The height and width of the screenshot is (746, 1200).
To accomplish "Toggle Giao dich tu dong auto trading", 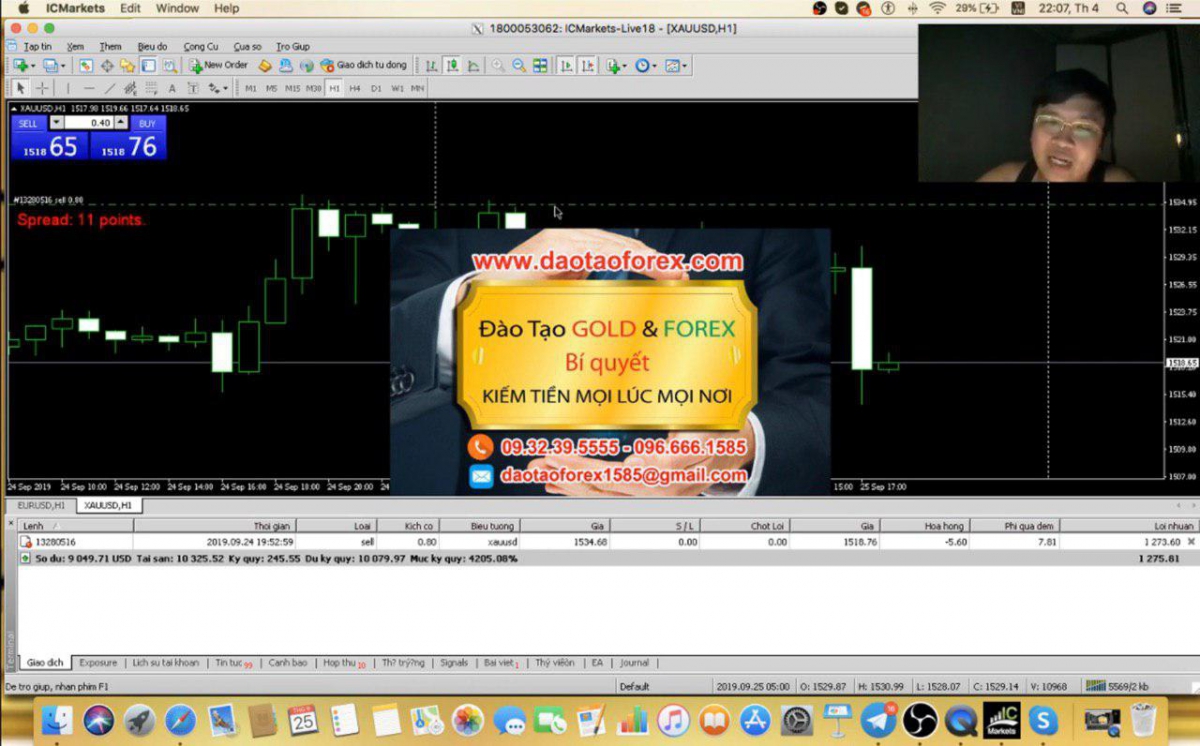I will tap(362, 65).
